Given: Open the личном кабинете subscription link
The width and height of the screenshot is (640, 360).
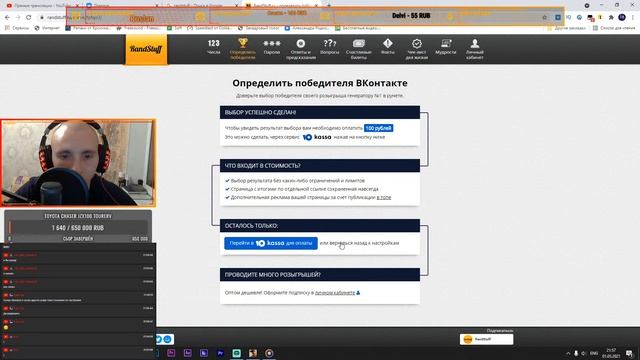Looking at the screenshot, I should (335, 293).
